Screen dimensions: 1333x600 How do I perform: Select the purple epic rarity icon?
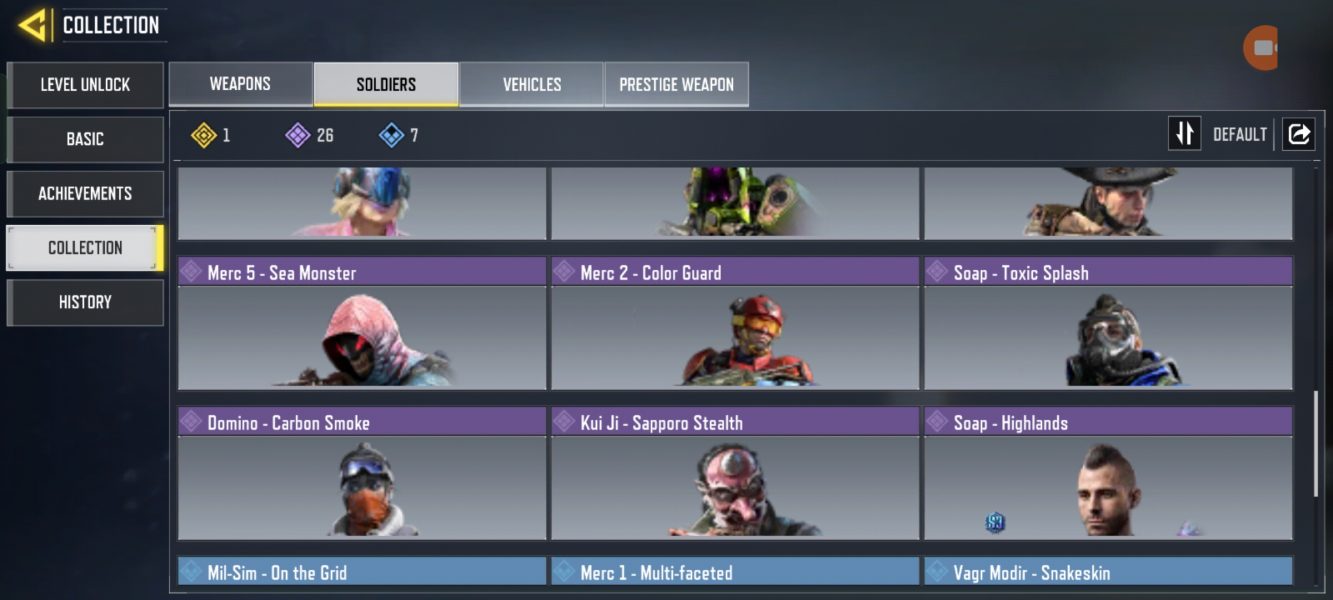point(298,135)
